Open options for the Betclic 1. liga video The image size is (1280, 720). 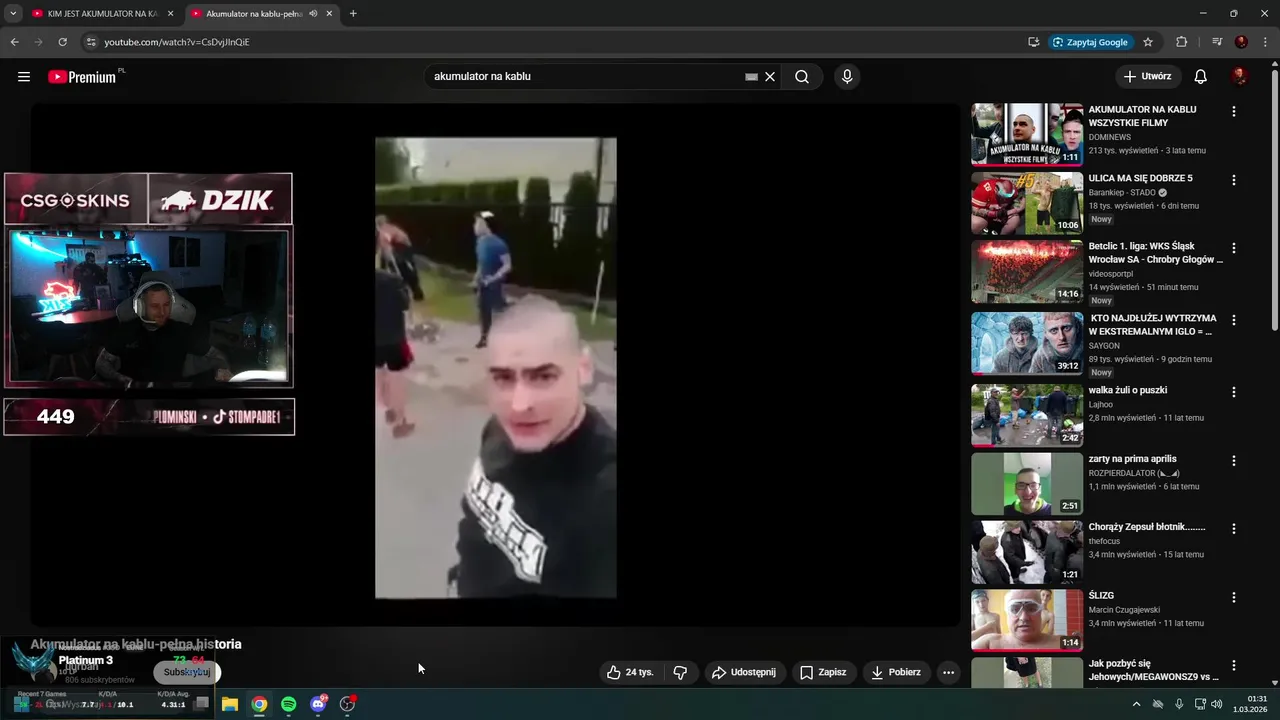click(1233, 248)
